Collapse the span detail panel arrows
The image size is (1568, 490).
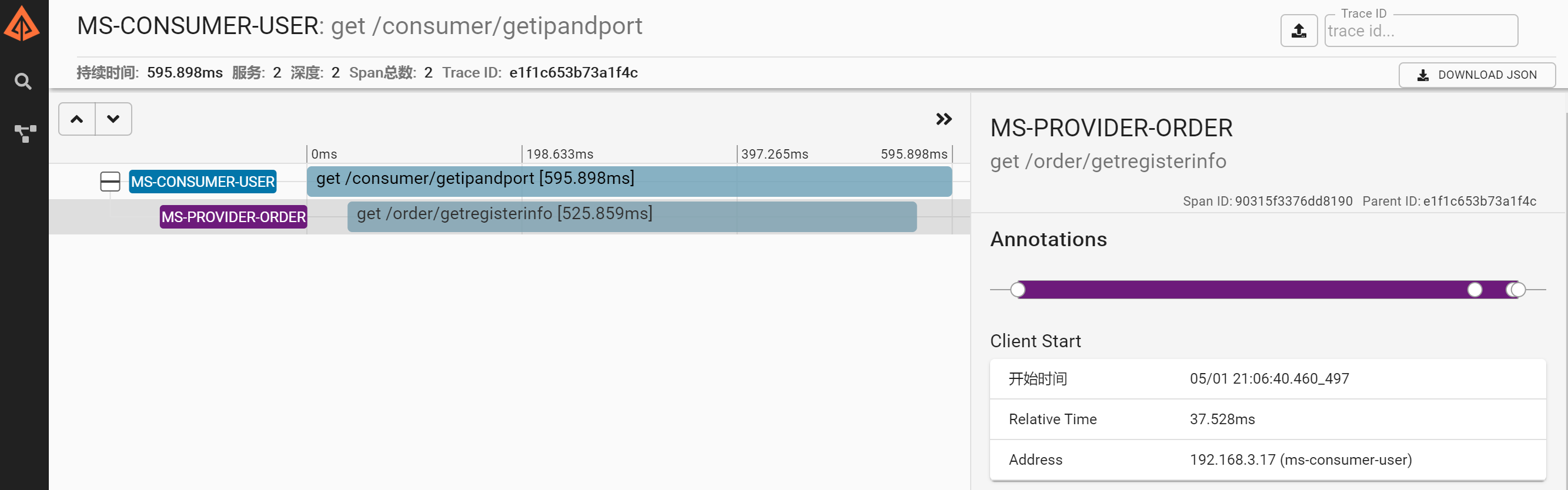click(944, 119)
